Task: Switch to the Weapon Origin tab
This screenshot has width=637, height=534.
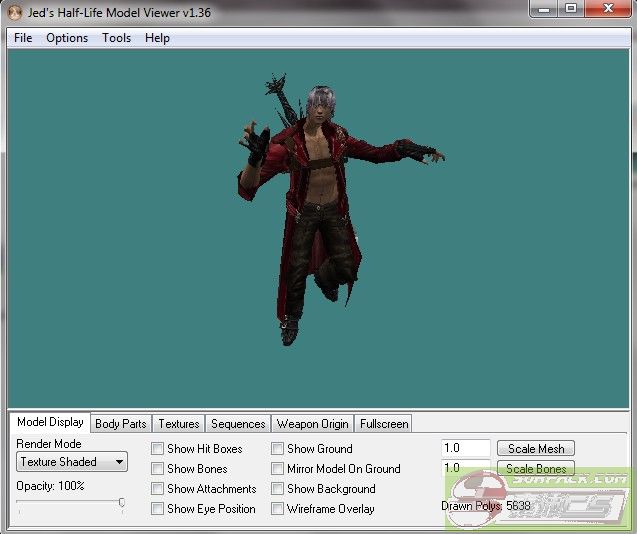Action: click(x=312, y=424)
